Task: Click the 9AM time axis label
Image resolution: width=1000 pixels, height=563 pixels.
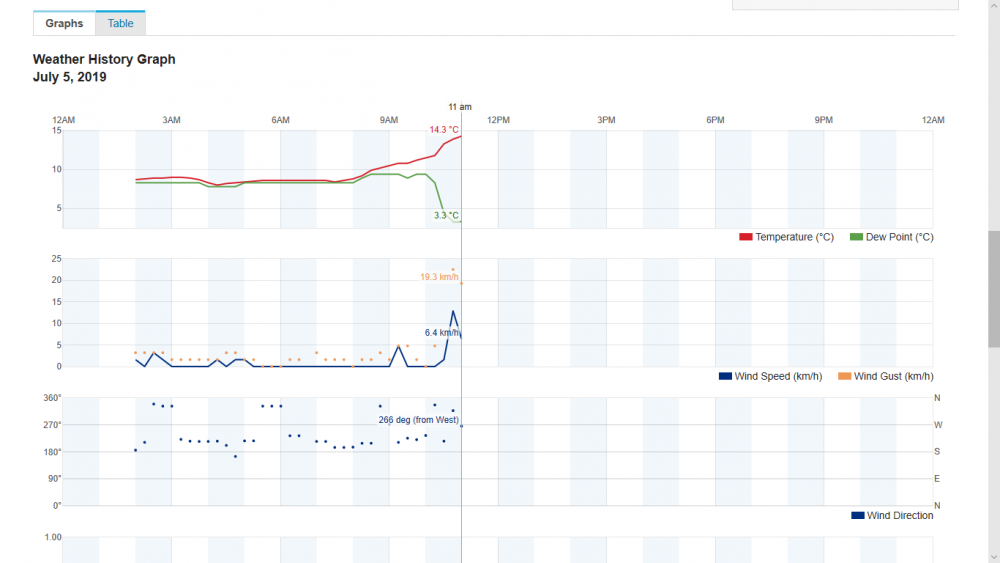Action: click(388, 120)
